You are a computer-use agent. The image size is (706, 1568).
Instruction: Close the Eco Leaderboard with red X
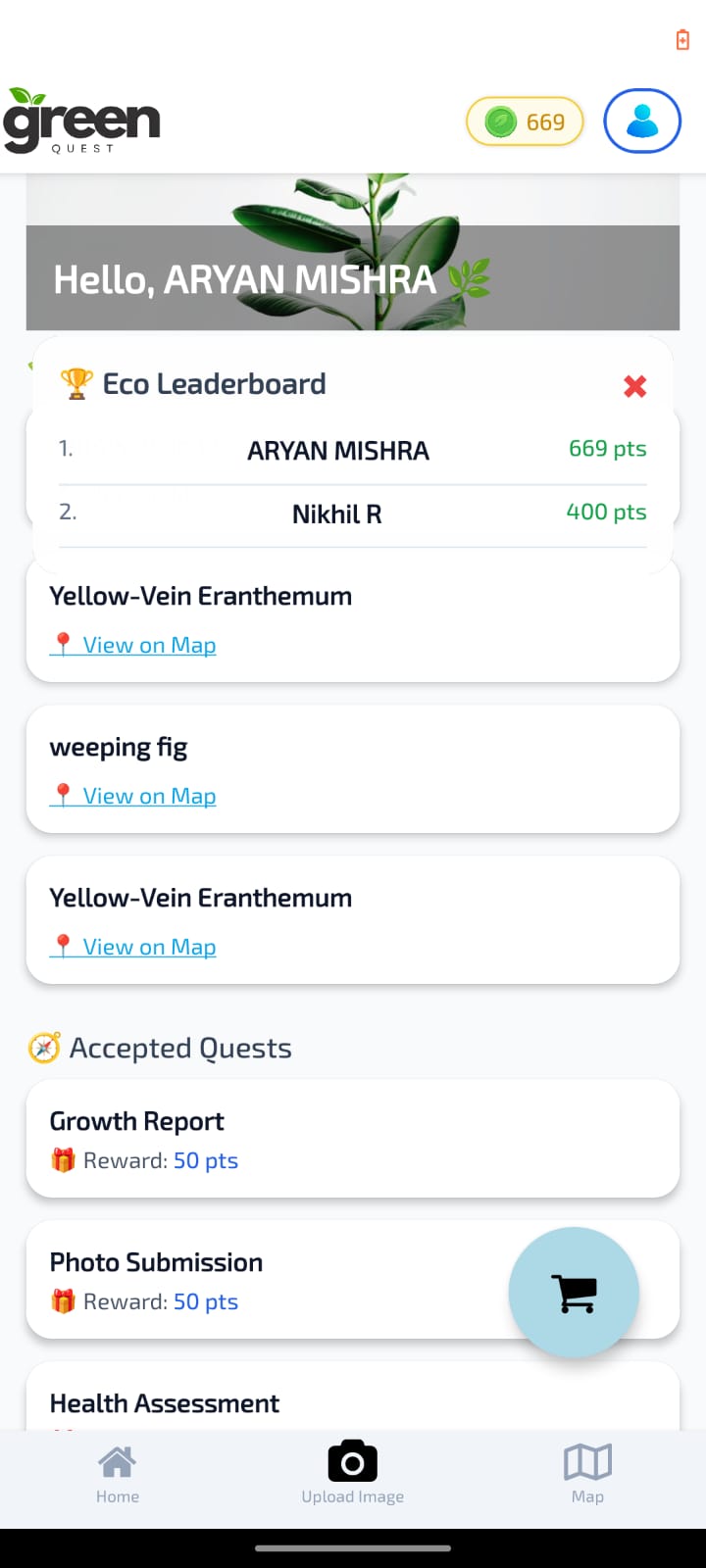[x=635, y=386]
